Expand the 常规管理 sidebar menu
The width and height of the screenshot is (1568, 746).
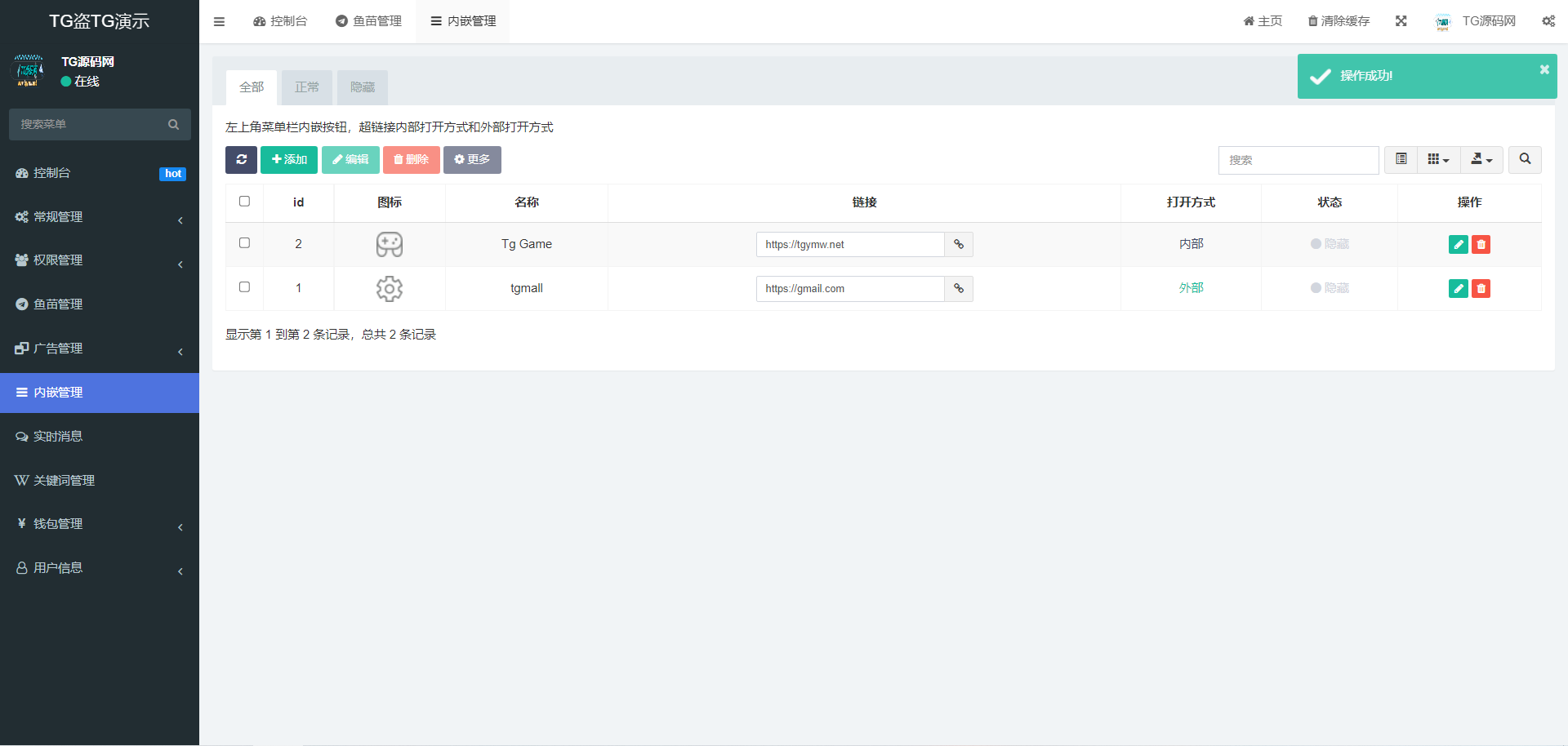pos(100,217)
